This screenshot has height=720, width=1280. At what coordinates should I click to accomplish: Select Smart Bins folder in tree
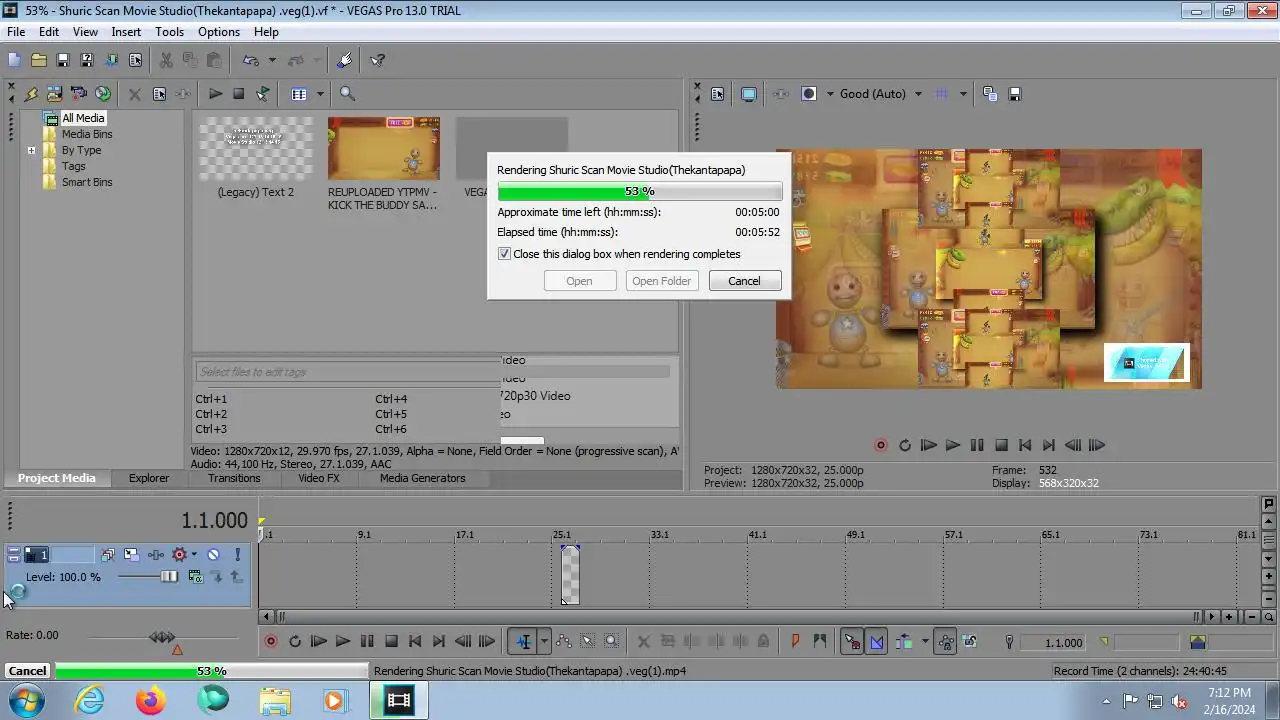[x=87, y=182]
